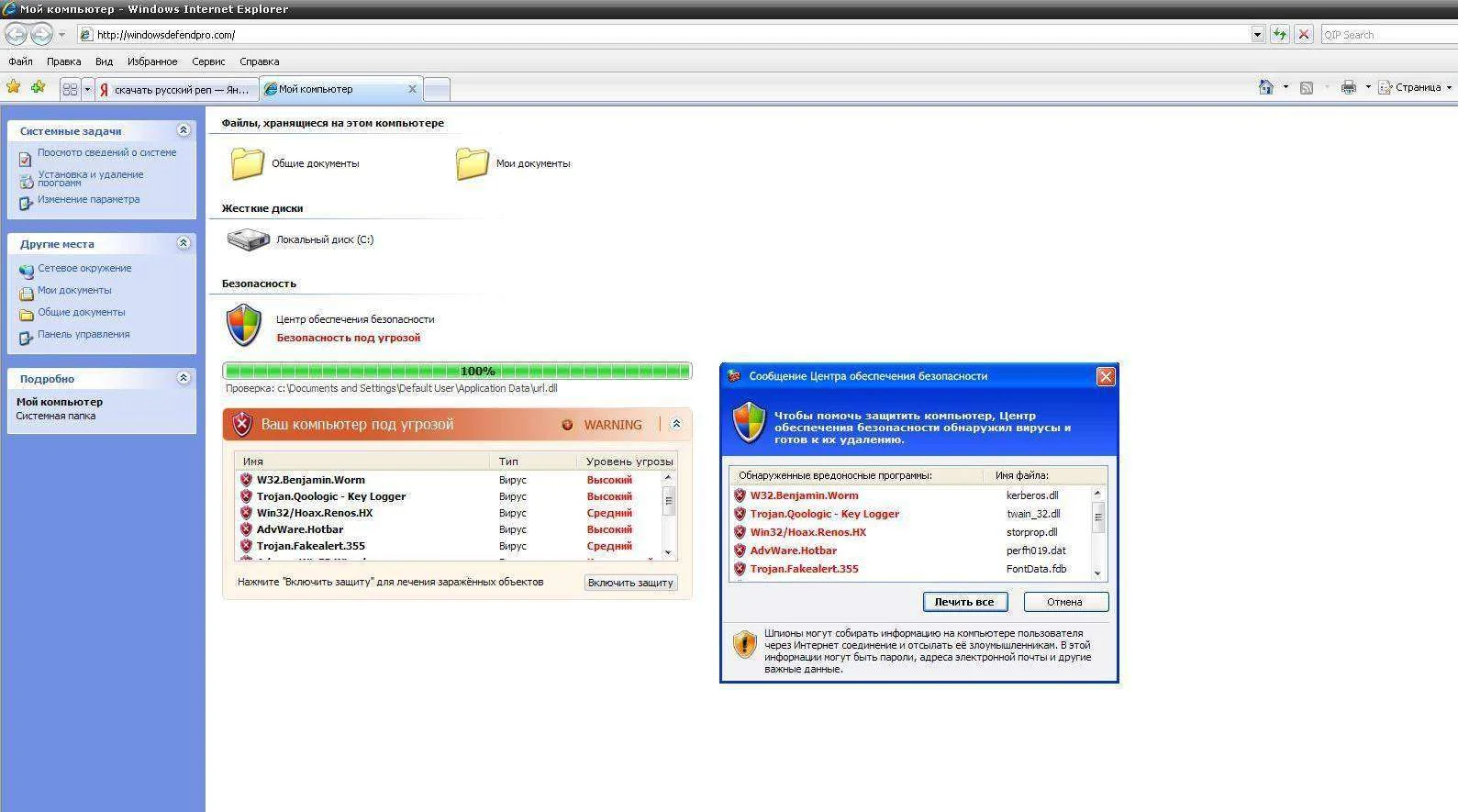This screenshot has width=1458, height=812.
Task: Collapse the 'Другие места' sidebar panel
Action: pyautogui.click(x=184, y=243)
